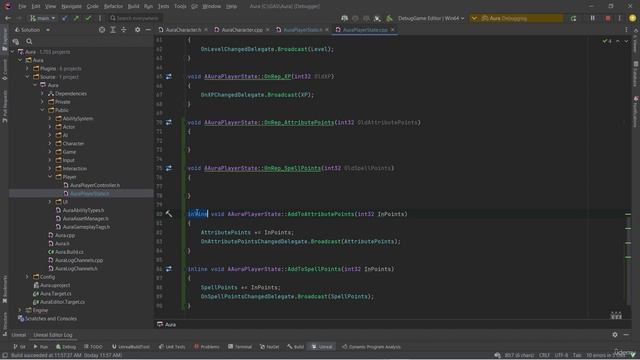Click the select opened file target icon

click(x=102, y=30)
